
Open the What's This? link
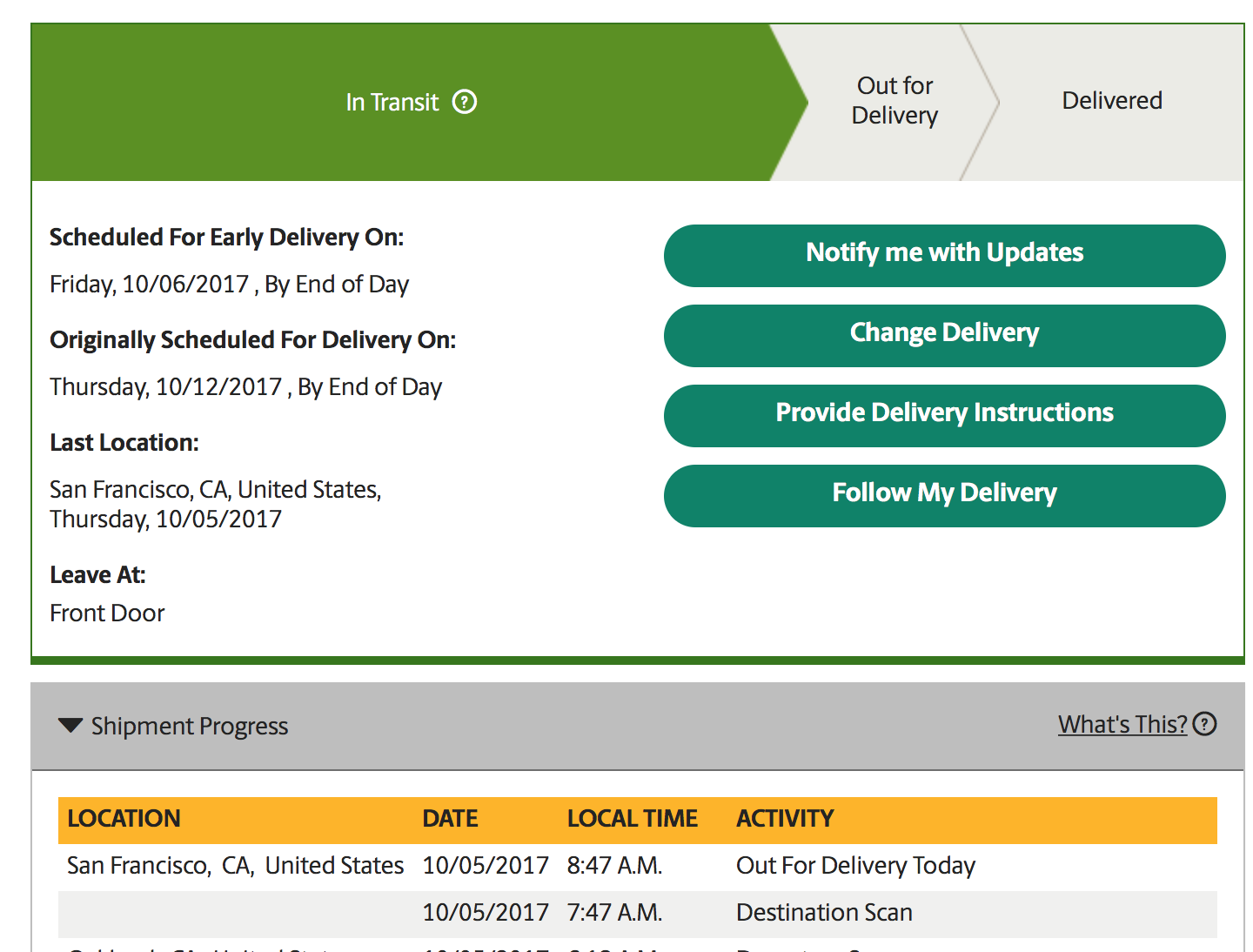[1122, 724]
